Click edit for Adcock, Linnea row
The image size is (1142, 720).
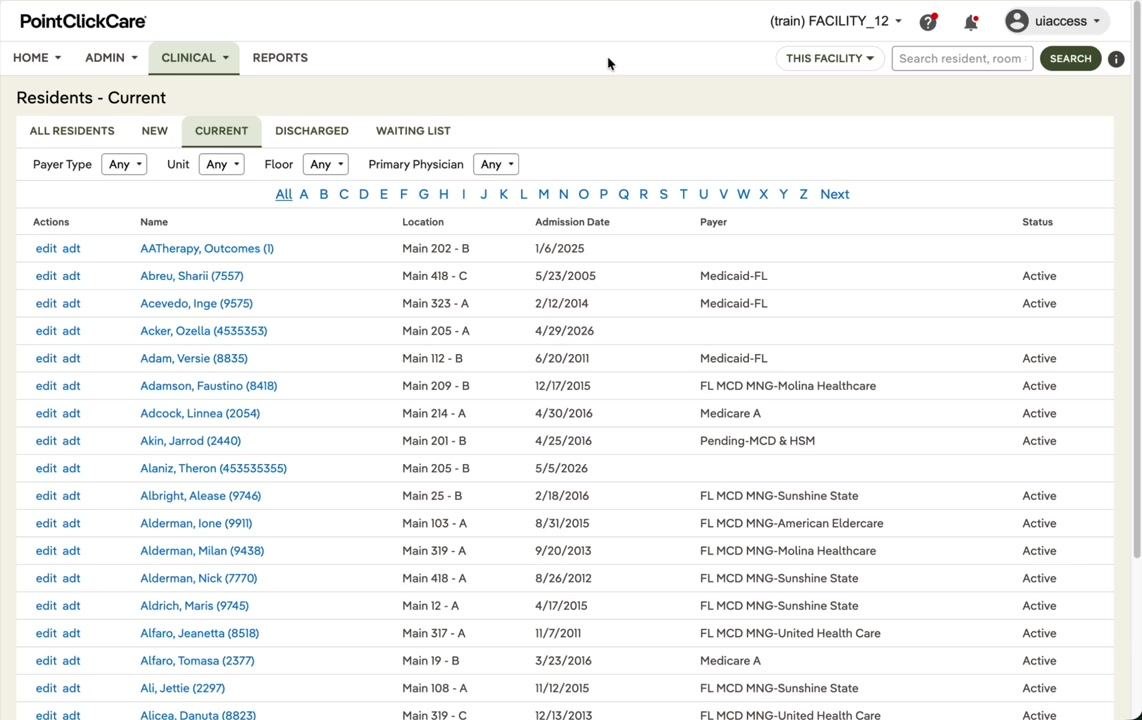(46, 414)
